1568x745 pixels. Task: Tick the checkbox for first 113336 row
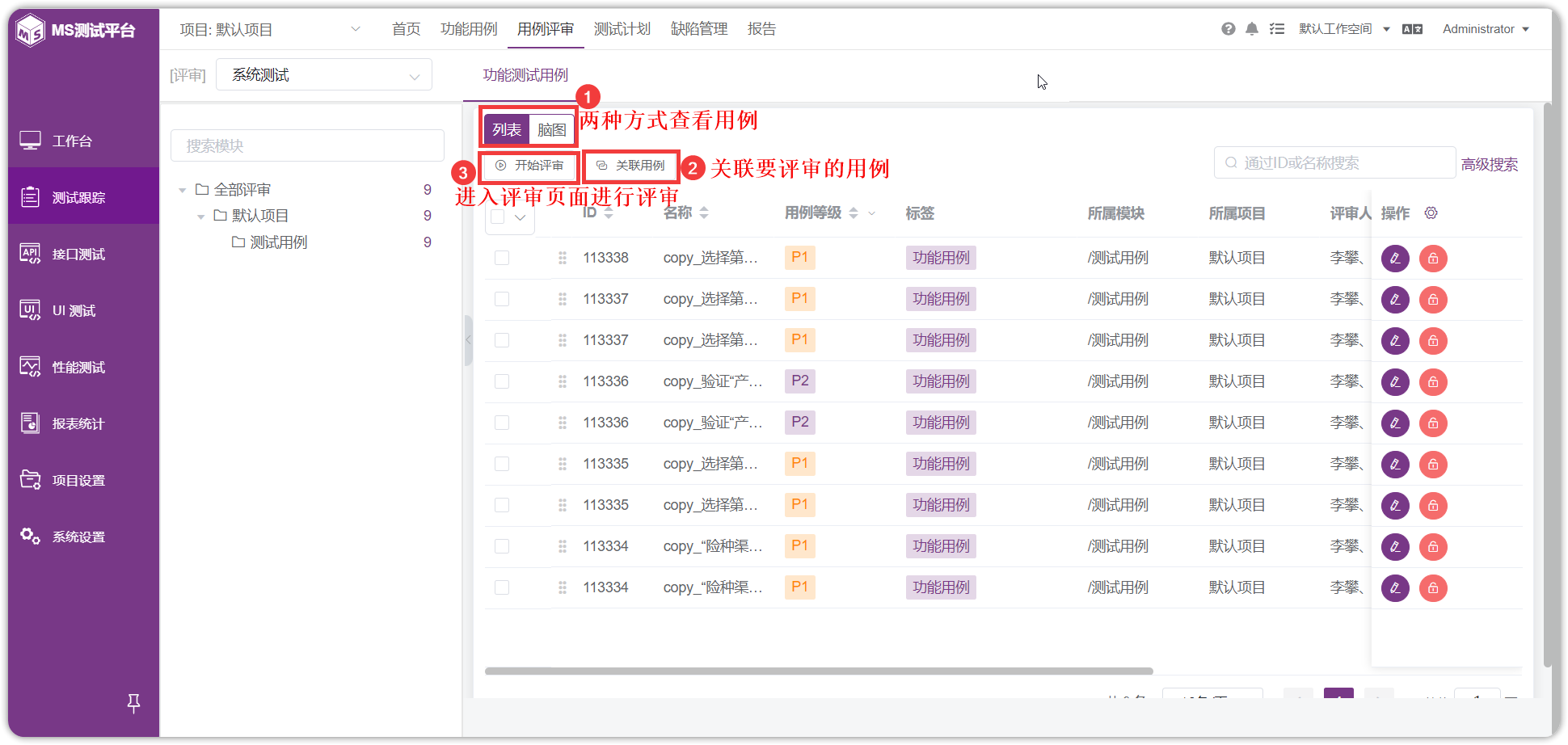pyautogui.click(x=502, y=381)
